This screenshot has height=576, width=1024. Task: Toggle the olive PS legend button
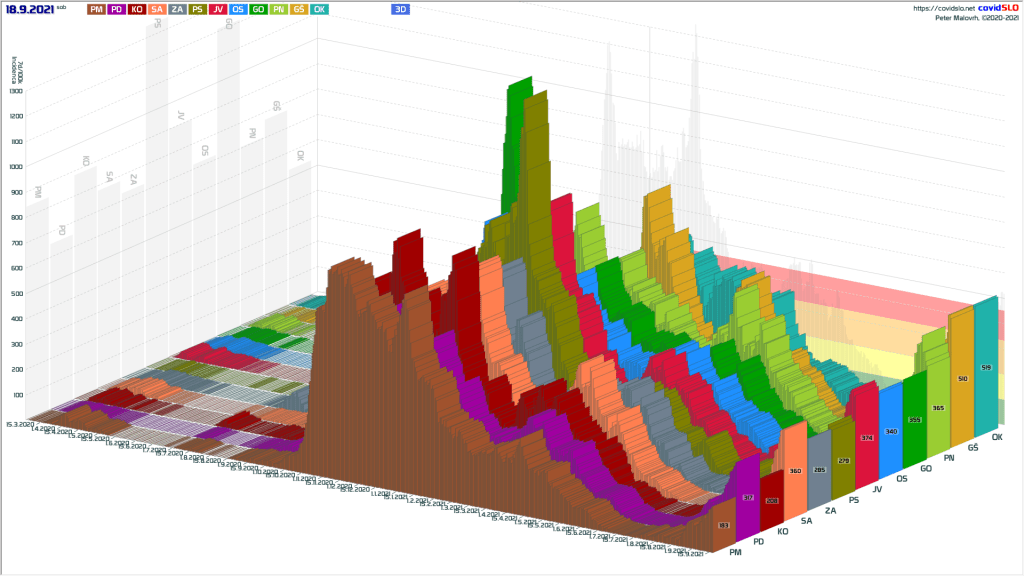pyautogui.click(x=197, y=9)
